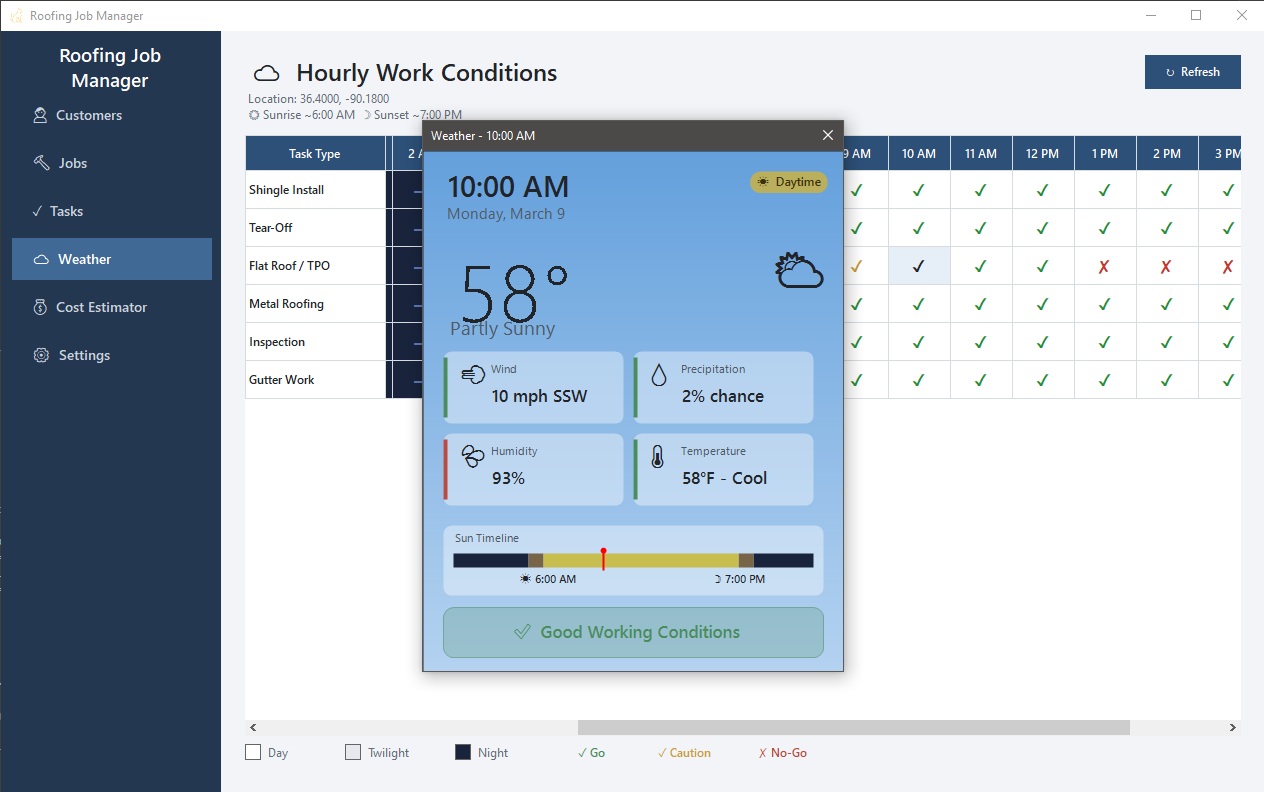The width and height of the screenshot is (1264, 792).
Task: Click the Refresh button
Action: tap(1193, 72)
